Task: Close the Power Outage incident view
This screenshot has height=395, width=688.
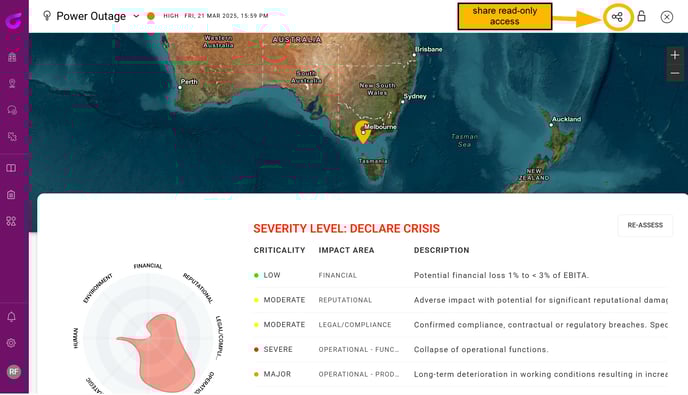Action: (x=666, y=17)
